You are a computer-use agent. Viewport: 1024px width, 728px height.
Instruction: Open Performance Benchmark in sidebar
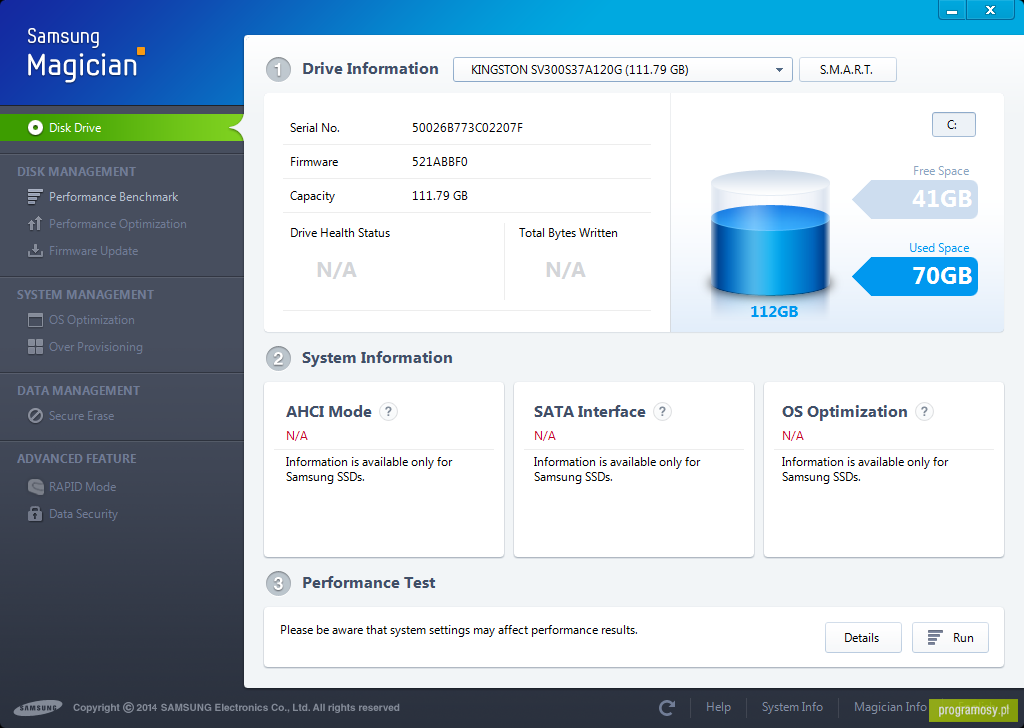pos(114,197)
